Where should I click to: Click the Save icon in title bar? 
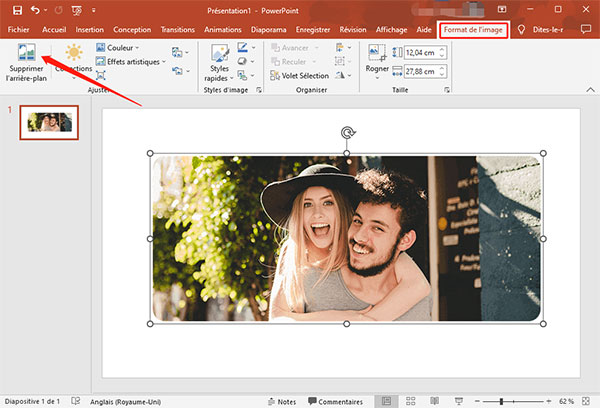(x=16, y=10)
